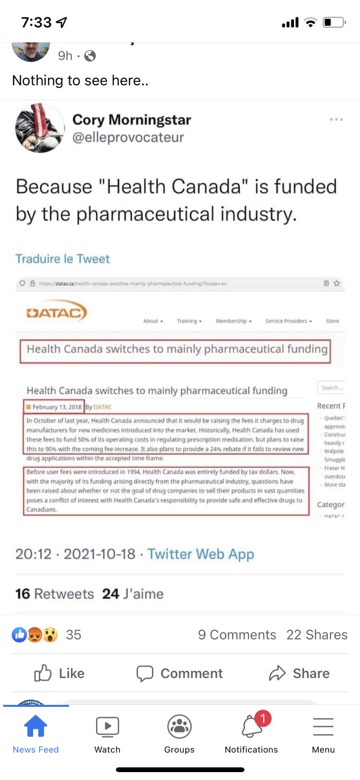
Task: Open Cory Morningstar's profile picture
Action: tap(40, 128)
